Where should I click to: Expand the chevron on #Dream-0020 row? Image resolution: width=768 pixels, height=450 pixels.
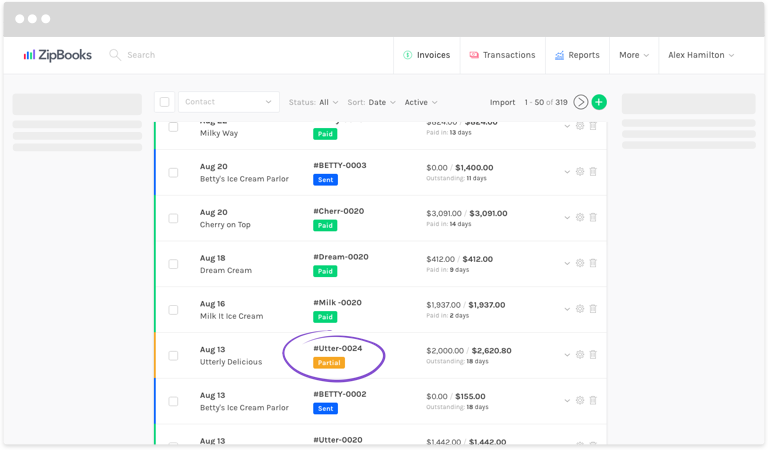coord(567,264)
